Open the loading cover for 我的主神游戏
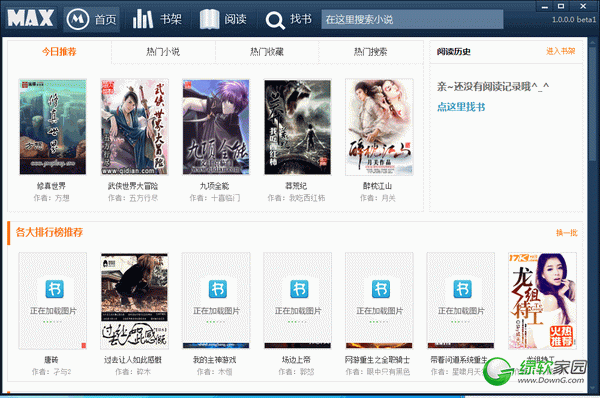 tap(216, 301)
